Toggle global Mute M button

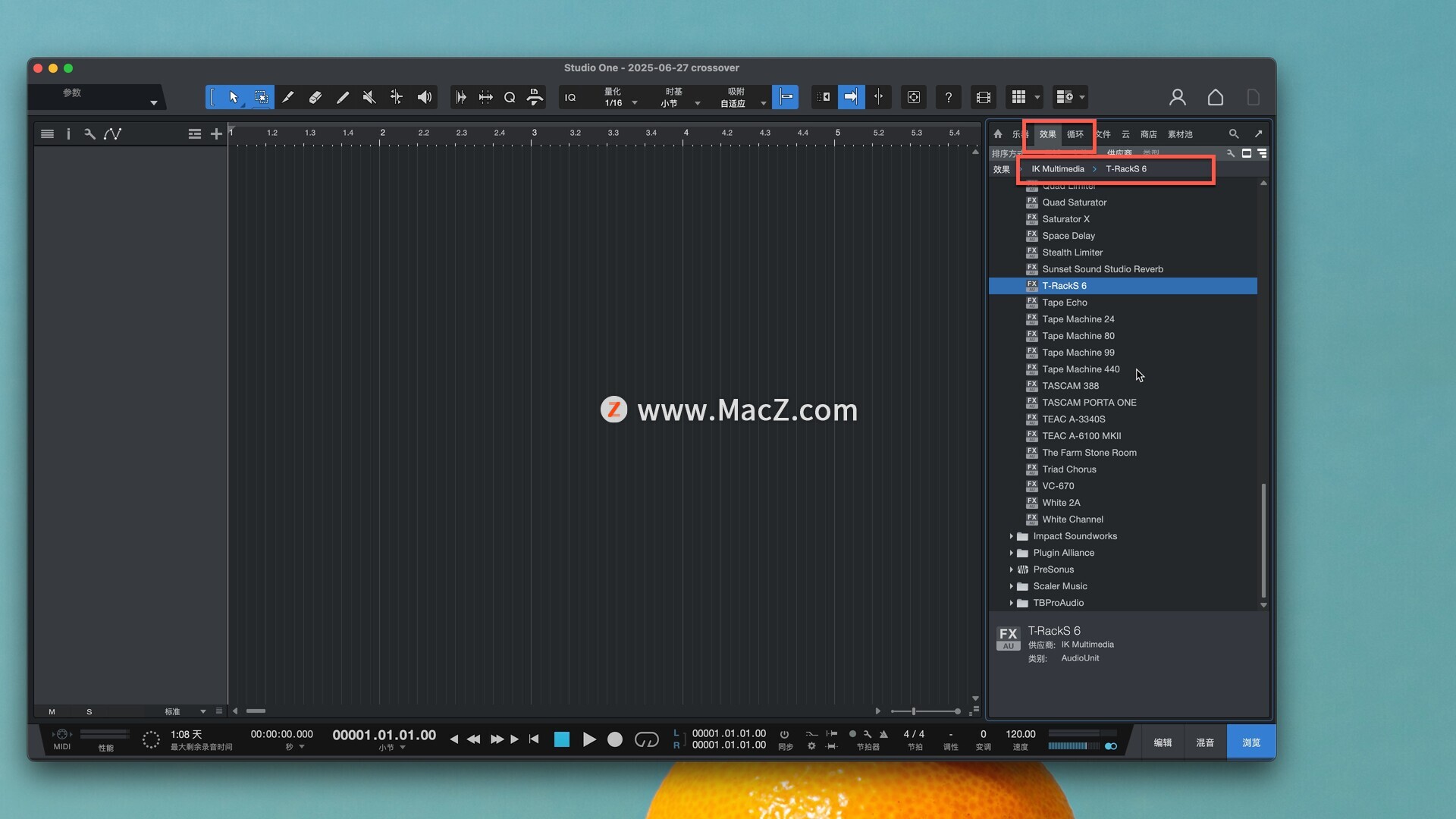pyautogui.click(x=52, y=712)
